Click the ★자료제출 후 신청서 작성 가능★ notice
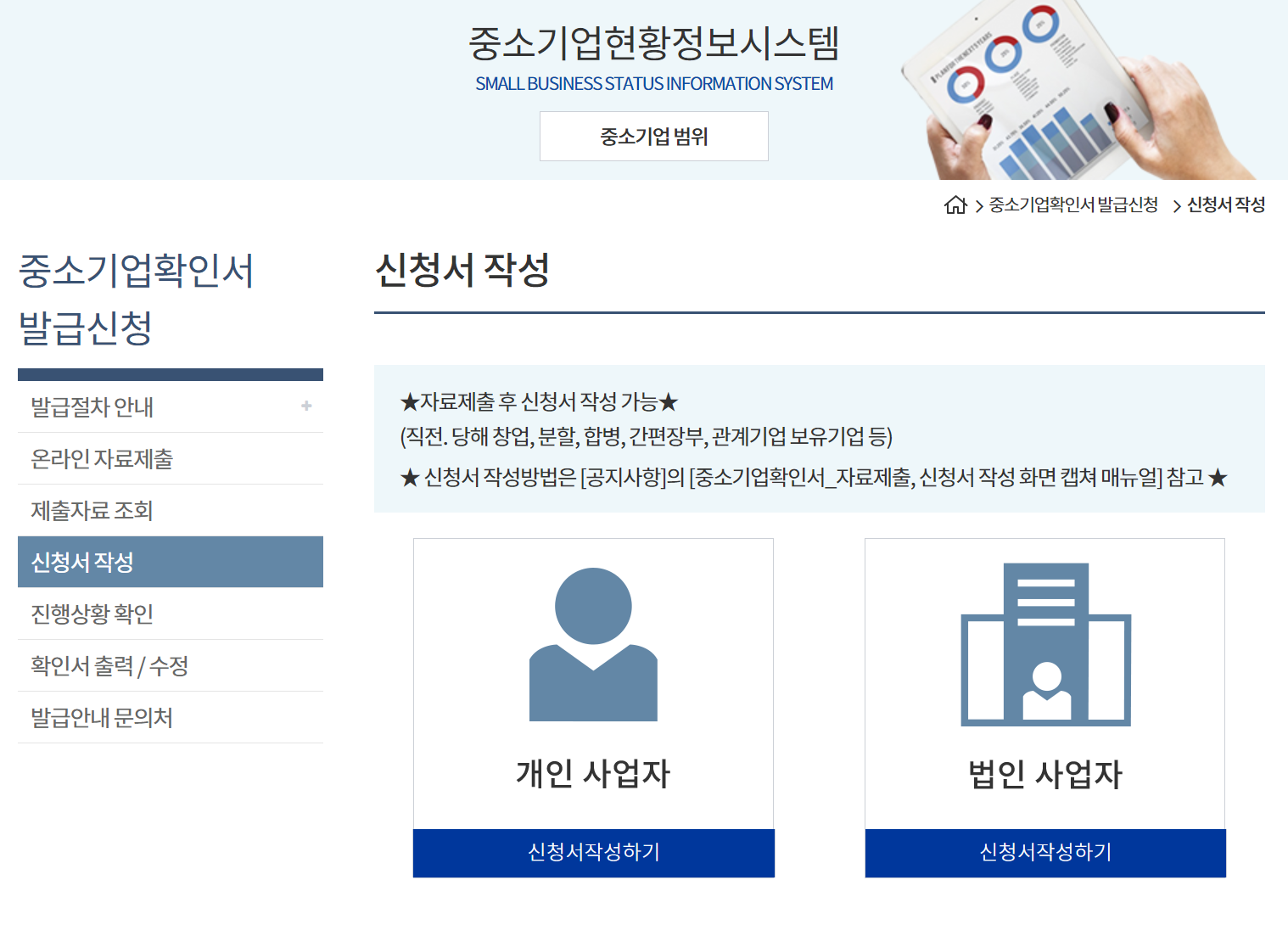This screenshot has width=1288, height=925. (539, 401)
